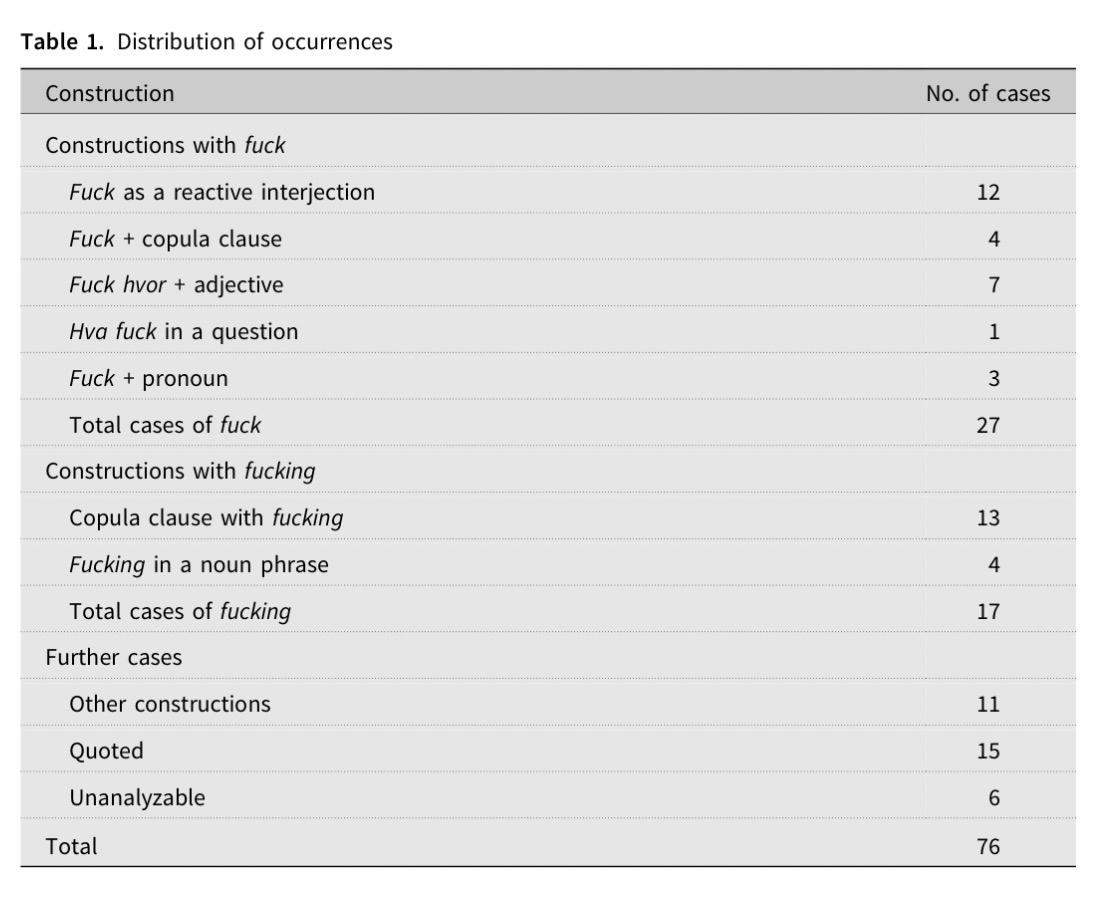Select the 'Quoted' row label
1111x920 pixels.
tap(106, 751)
